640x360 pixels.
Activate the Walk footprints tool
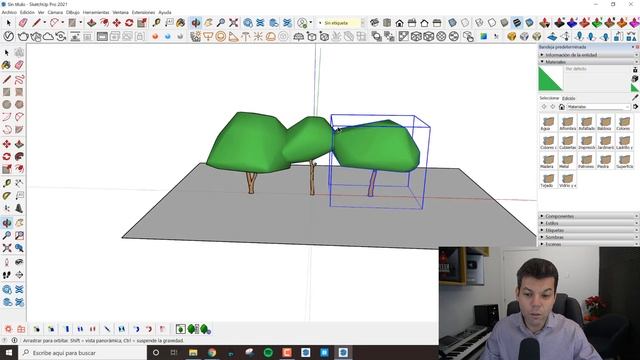tap(7, 275)
